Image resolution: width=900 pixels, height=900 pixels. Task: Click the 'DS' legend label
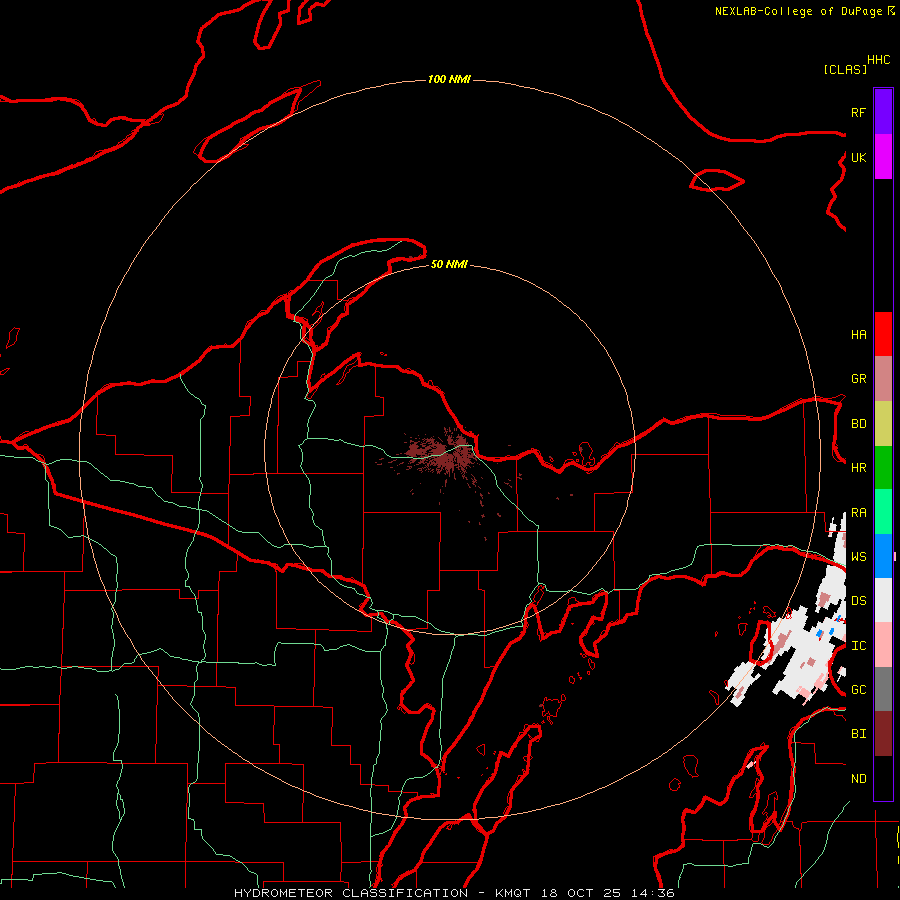858,601
